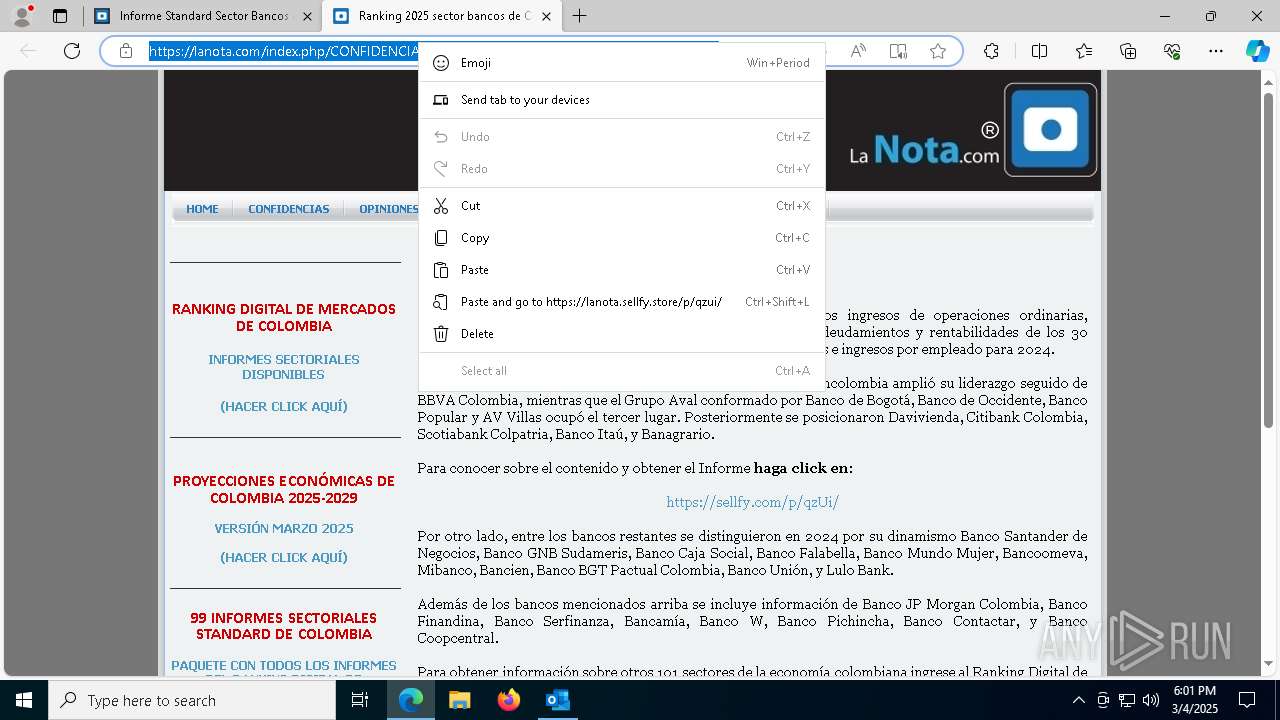Click the La Nota.com logo
The width and height of the screenshot is (1280, 720).
tap(972, 131)
